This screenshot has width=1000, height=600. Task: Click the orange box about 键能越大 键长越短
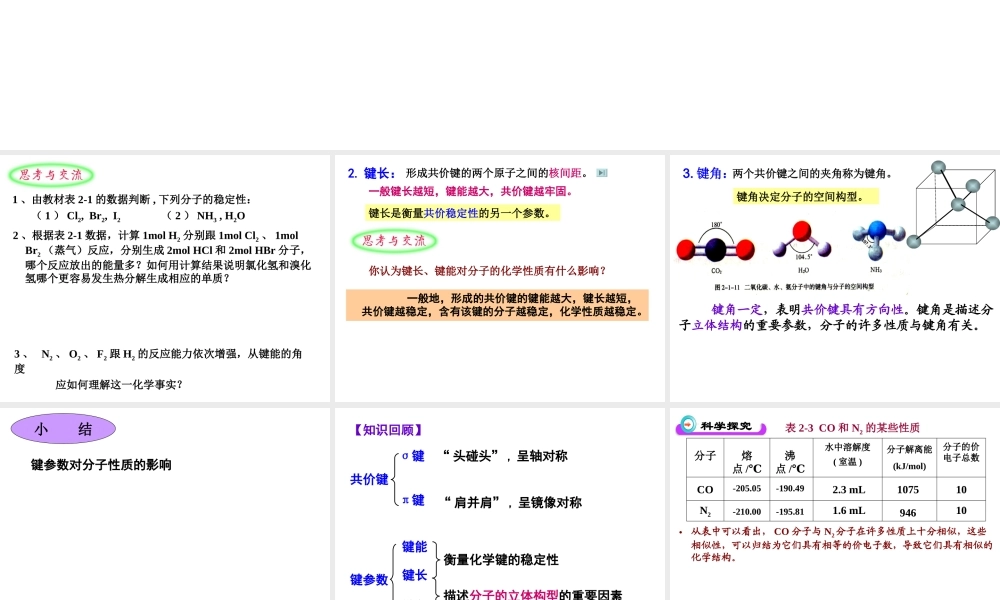coord(497,305)
